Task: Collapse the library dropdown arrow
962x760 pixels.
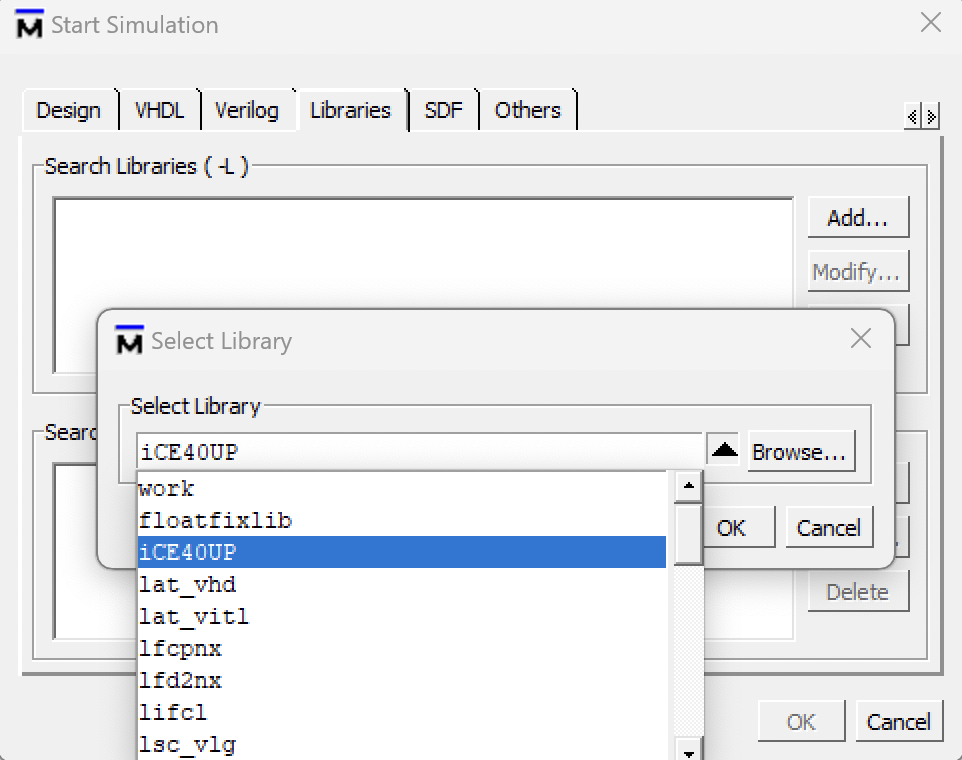Action: click(x=723, y=451)
